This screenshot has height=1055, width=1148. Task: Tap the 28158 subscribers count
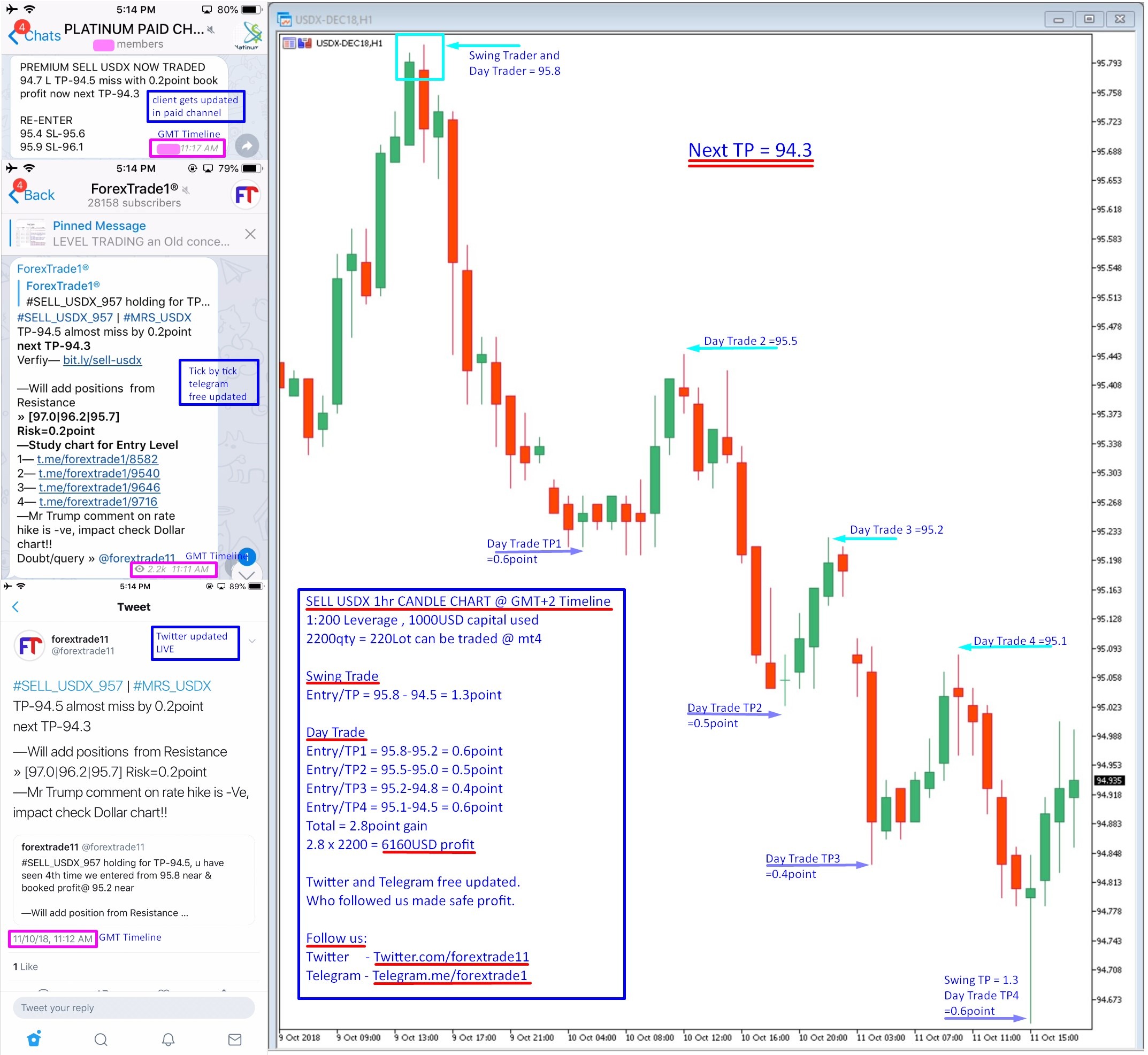point(134,203)
